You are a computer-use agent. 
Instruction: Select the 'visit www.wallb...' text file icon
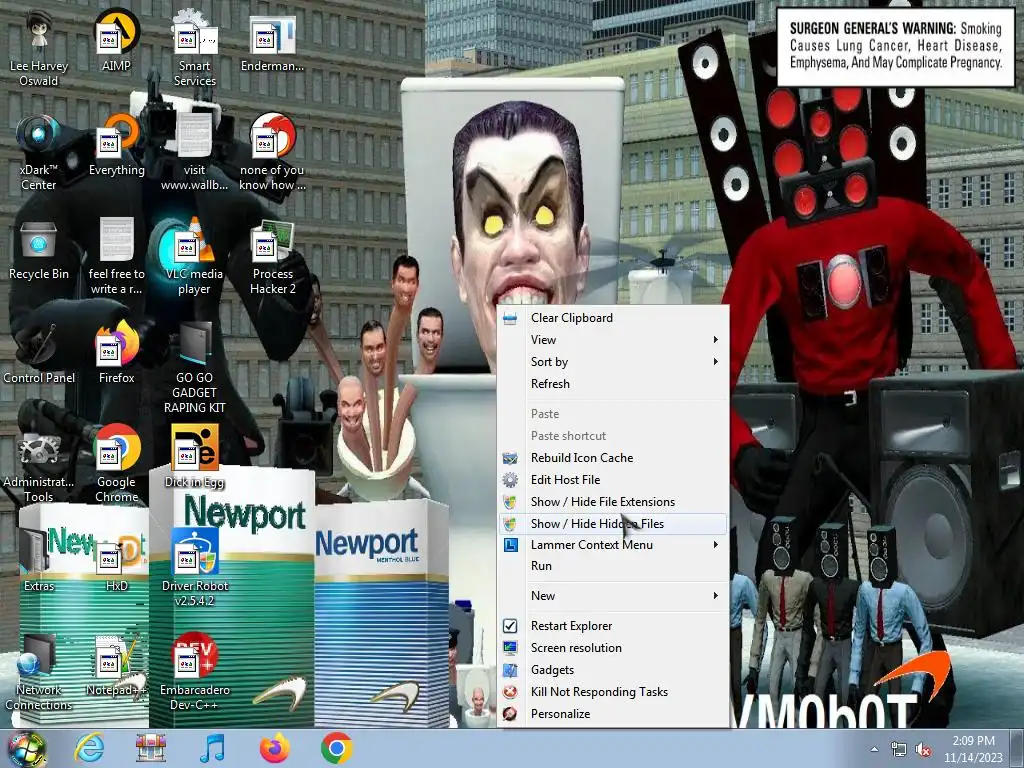(x=195, y=153)
